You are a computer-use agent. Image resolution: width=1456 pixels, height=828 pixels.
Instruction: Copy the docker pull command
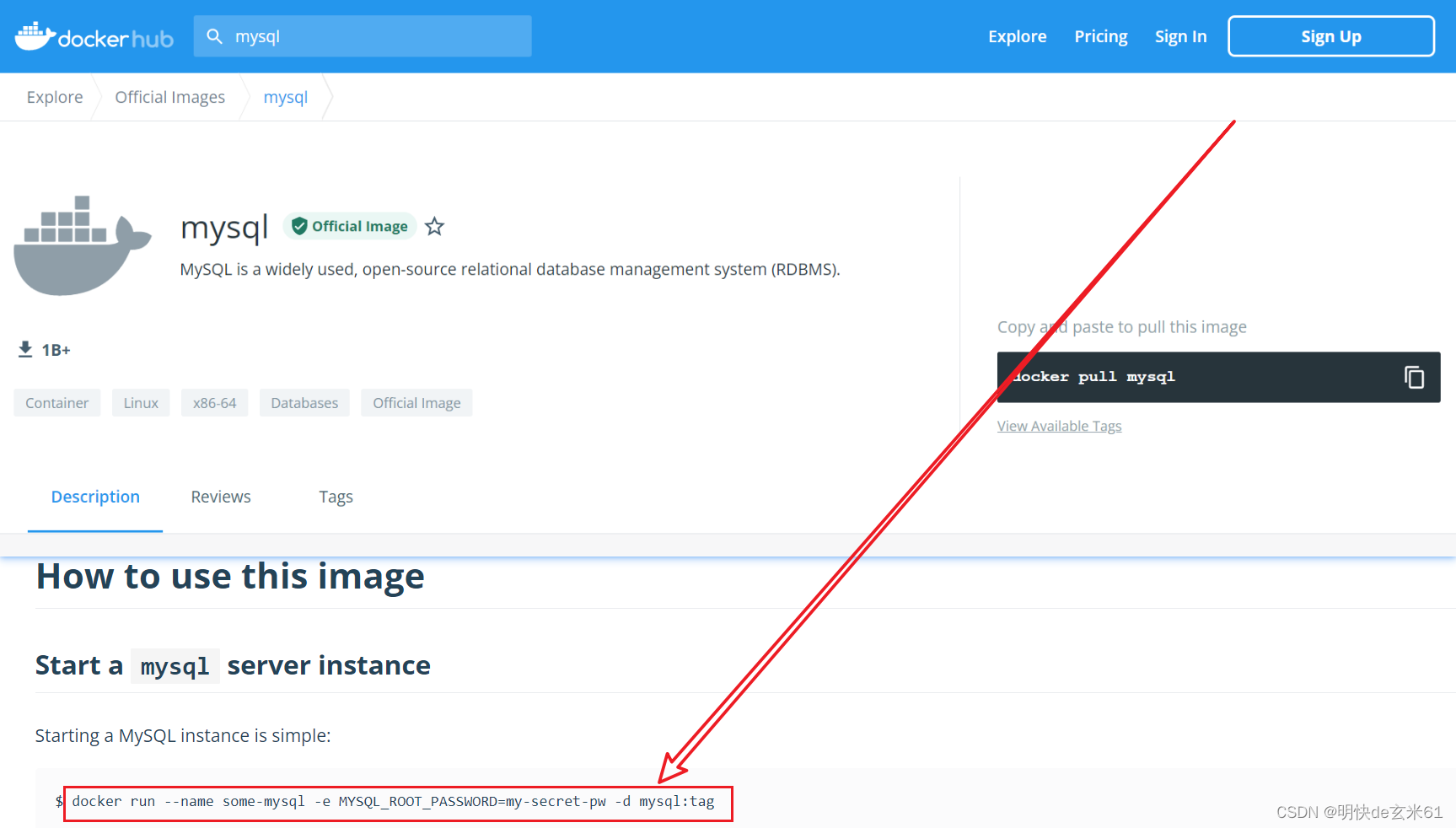coord(1414,377)
